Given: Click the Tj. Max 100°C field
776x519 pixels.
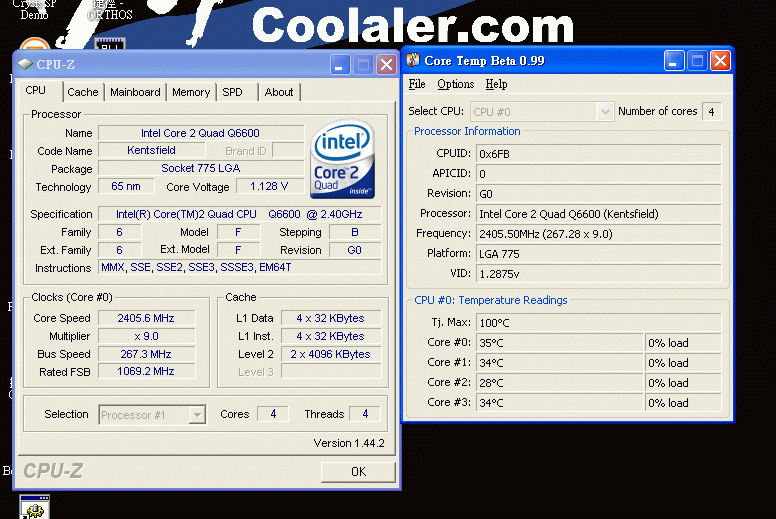Looking at the screenshot, I should pos(598,323).
